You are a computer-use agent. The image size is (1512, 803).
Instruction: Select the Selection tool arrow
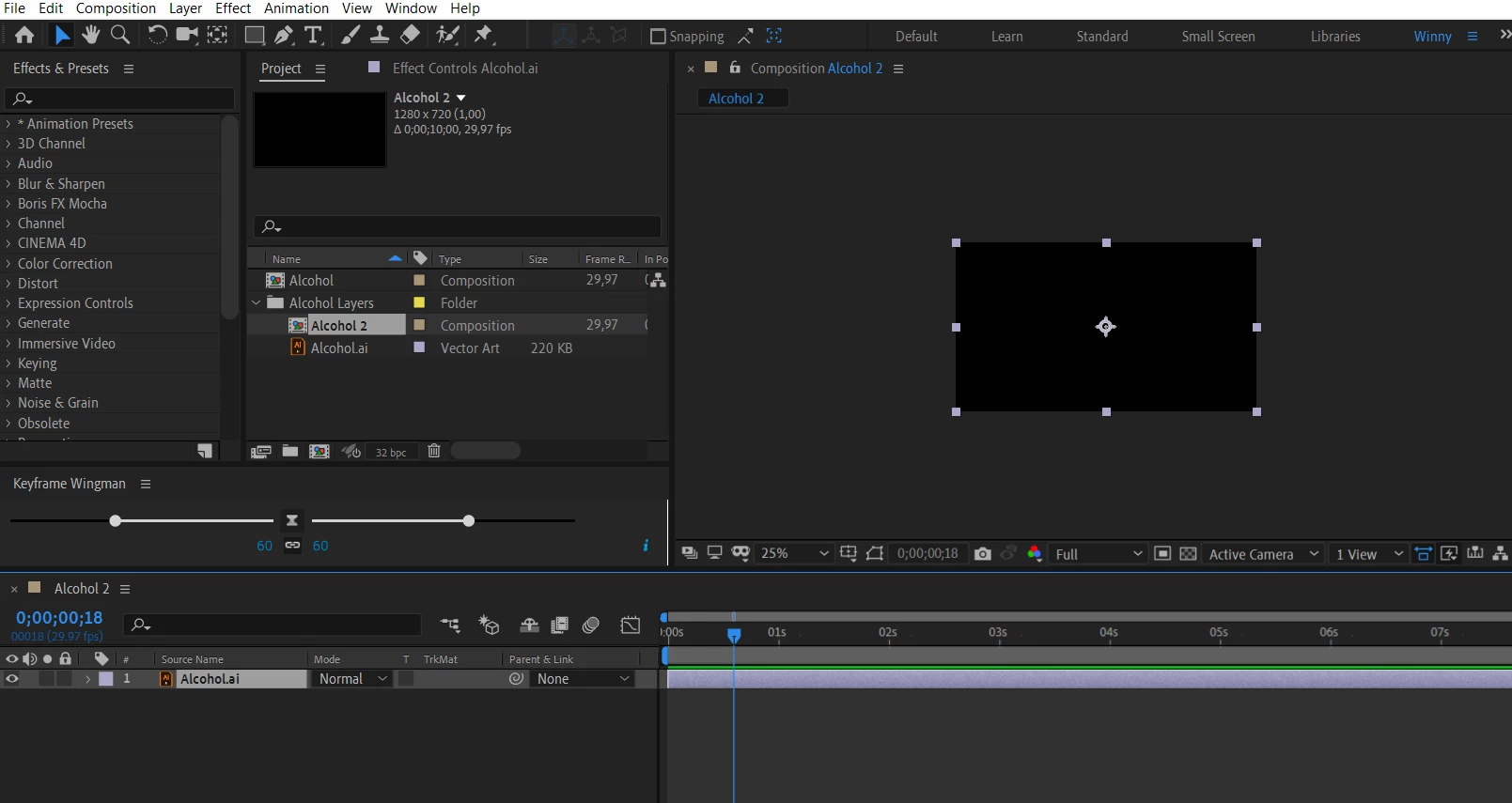click(62, 35)
